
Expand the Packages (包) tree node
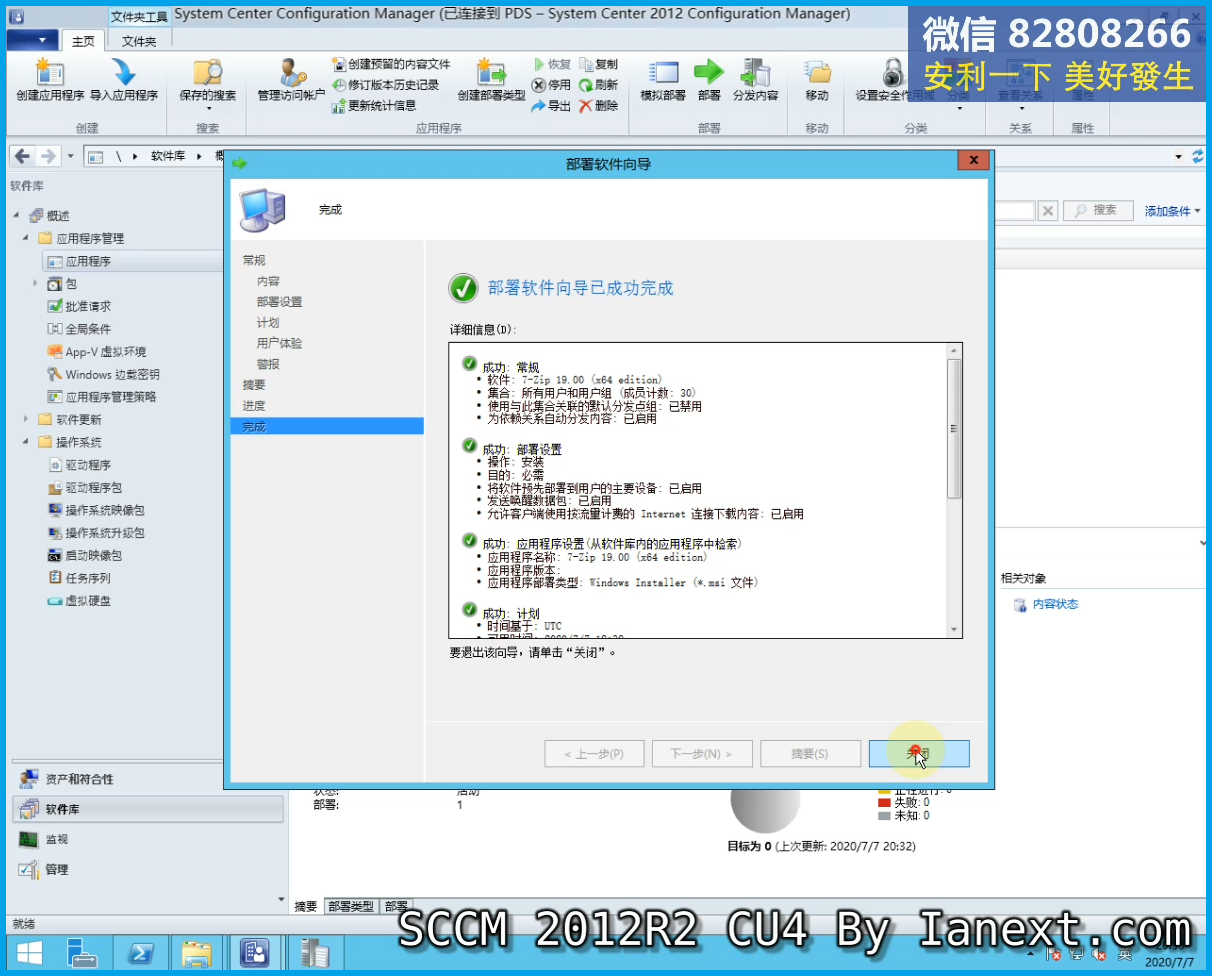coord(36,284)
